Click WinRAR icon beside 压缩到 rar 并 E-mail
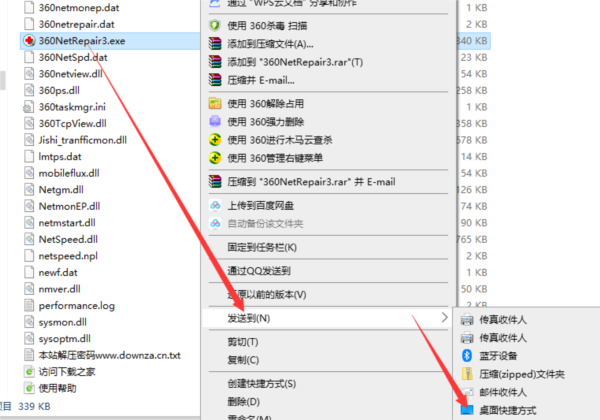Viewport: 600px width, 420px height. tap(215, 181)
